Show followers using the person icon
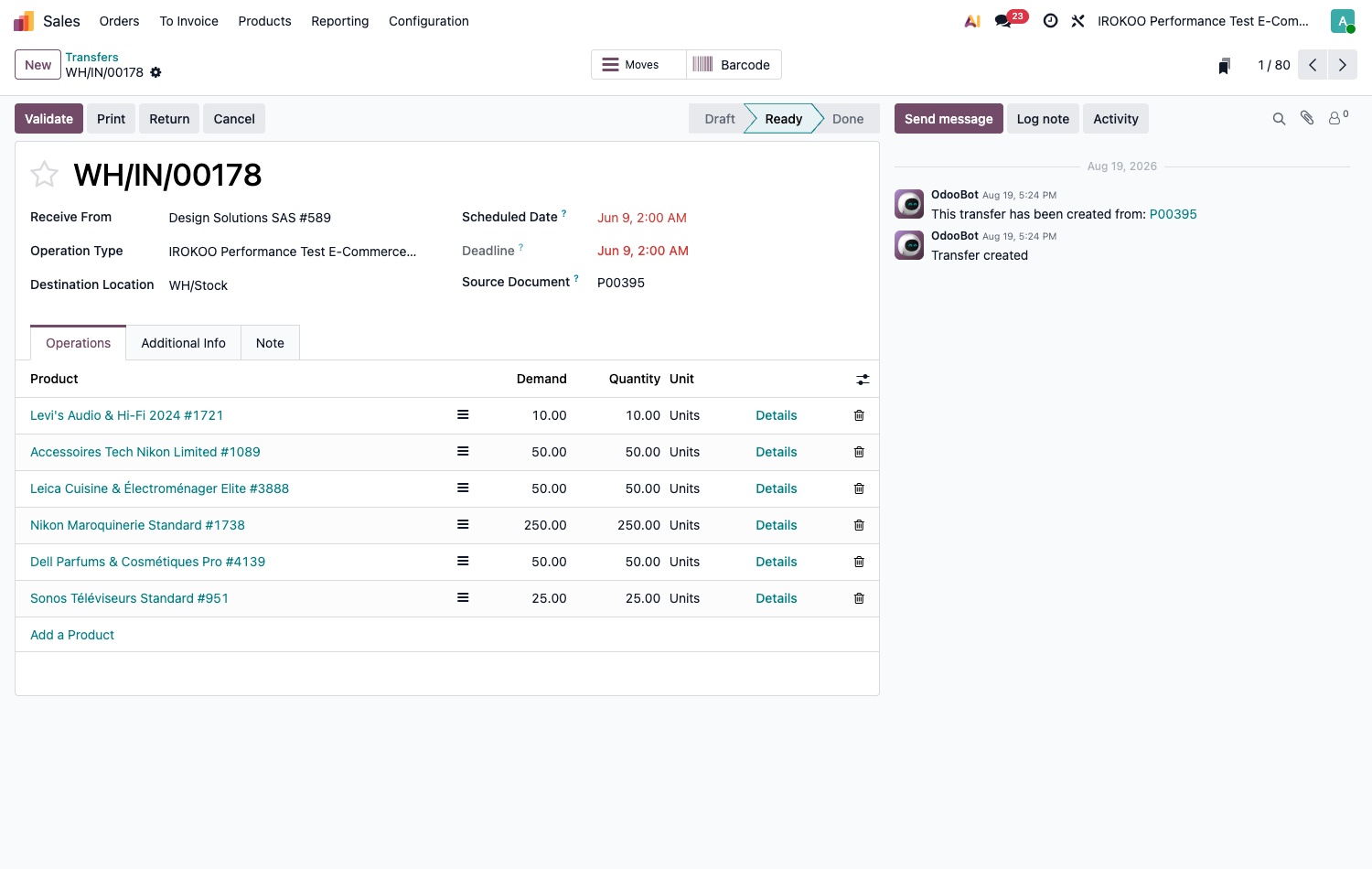Image resolution: width=1372 pixels, height=869 pixels. click(x=1337, y=118)
